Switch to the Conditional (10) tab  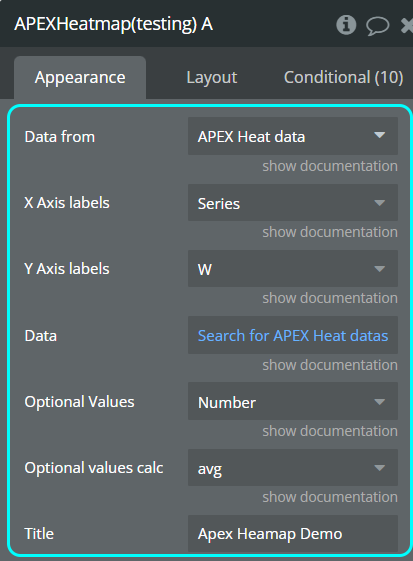click(343, 77)
